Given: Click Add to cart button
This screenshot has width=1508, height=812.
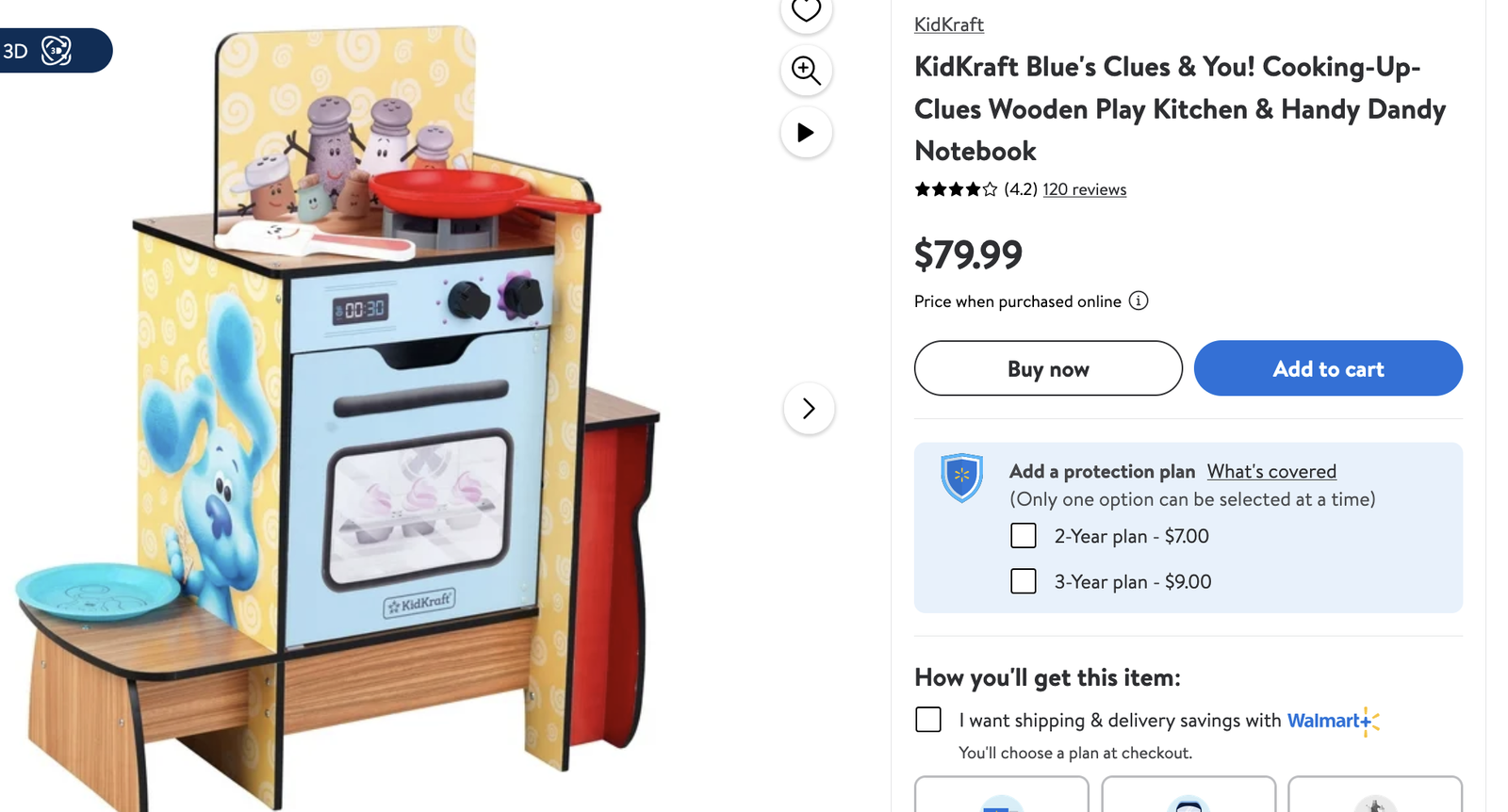Looking at the screenshot, I should (1328, 368).
